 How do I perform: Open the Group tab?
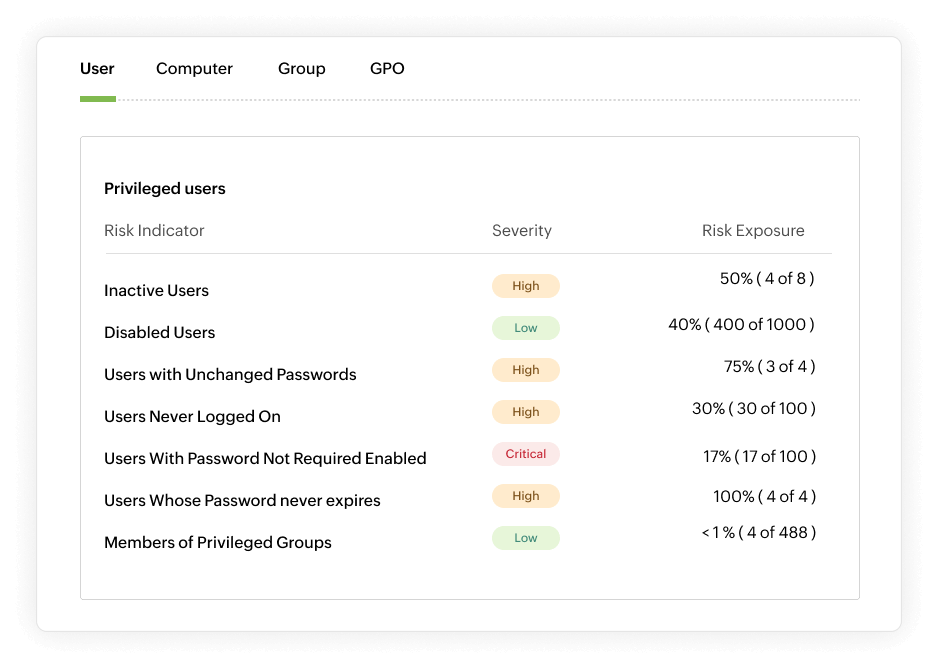click(x=301, y=68)
